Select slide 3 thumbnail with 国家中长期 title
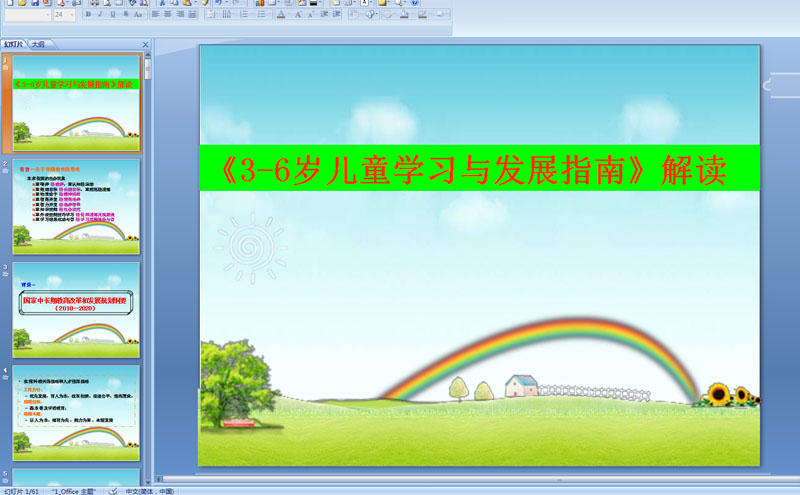800x495 pixels. click(x=76, y=310)
